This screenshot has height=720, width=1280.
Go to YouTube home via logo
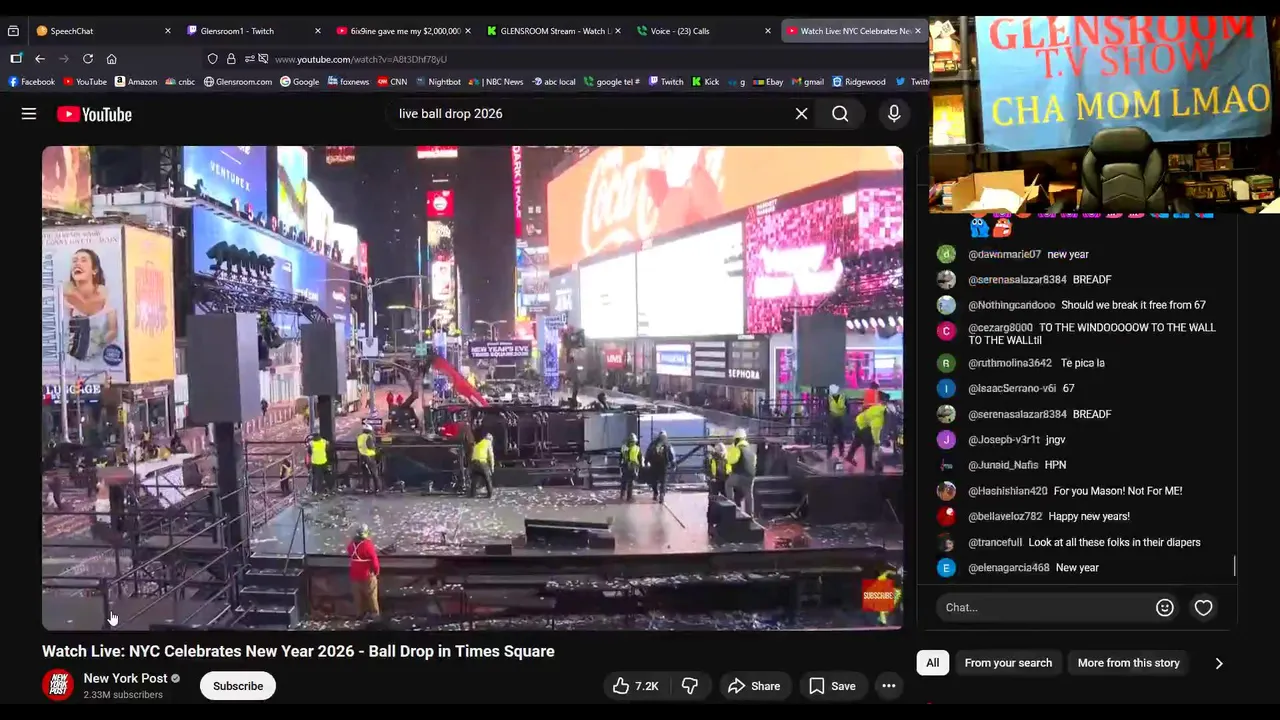coord(94,114)
